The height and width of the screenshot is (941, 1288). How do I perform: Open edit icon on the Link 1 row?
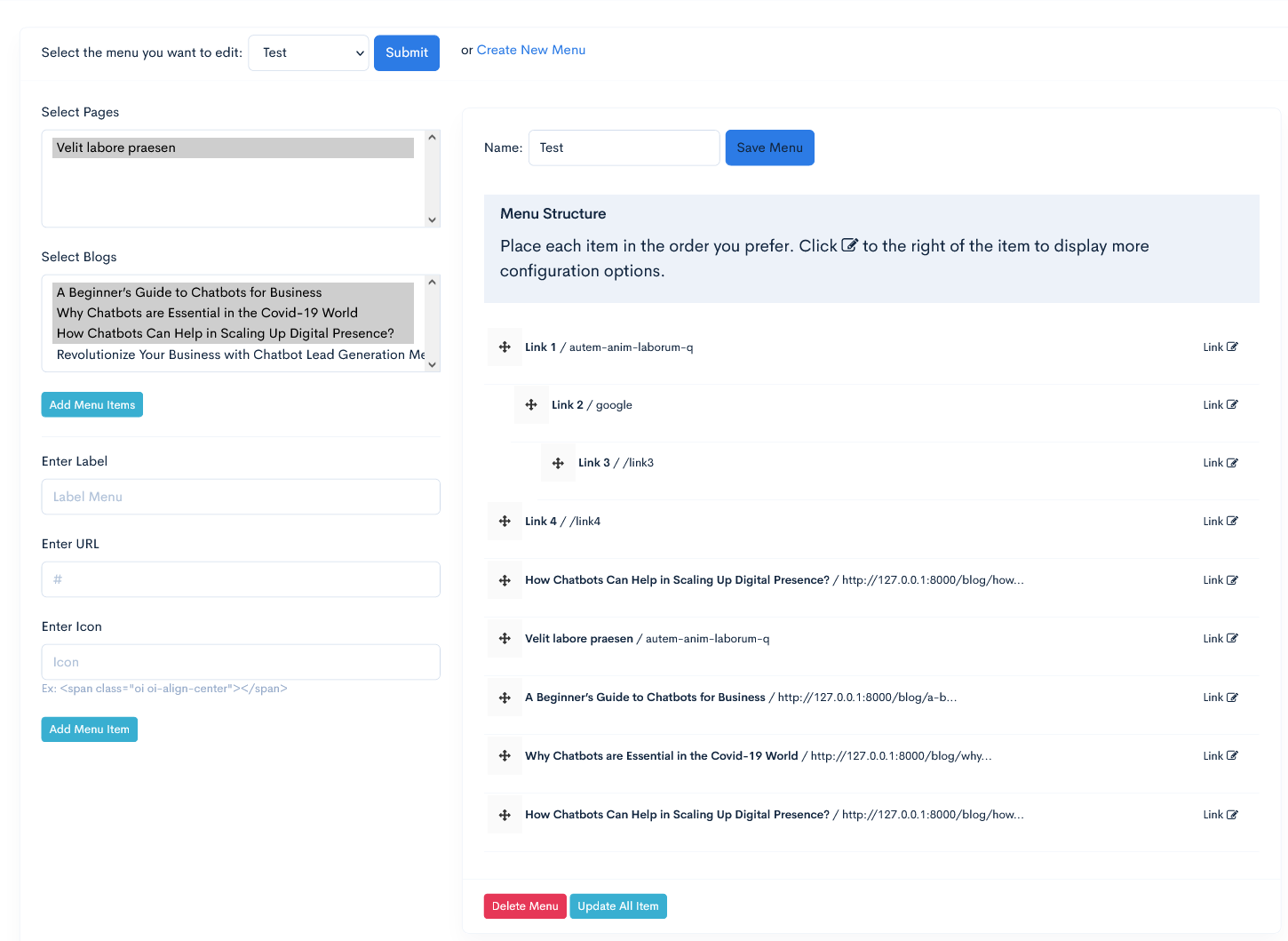pyautogui.click(x=1232, y=347)
